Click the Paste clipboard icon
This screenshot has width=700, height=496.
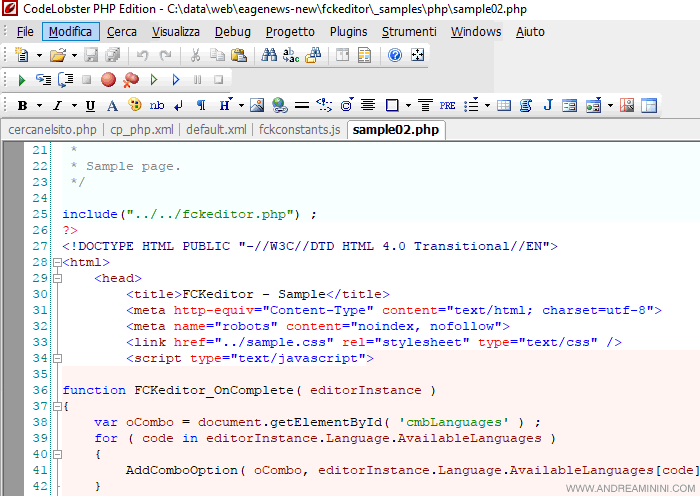[x=239, y=55]
